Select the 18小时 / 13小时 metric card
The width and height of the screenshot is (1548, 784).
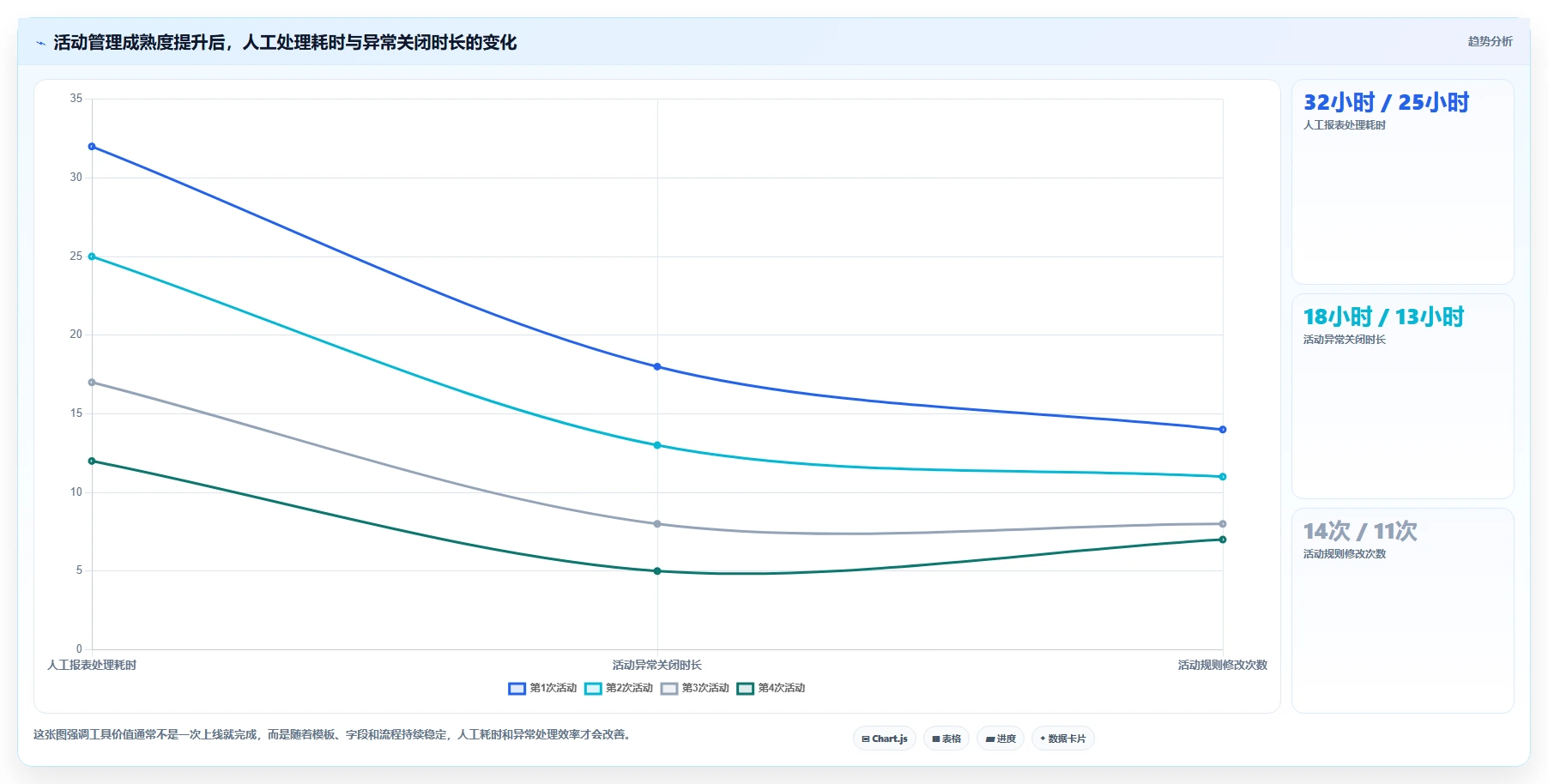click(1403, 396)
